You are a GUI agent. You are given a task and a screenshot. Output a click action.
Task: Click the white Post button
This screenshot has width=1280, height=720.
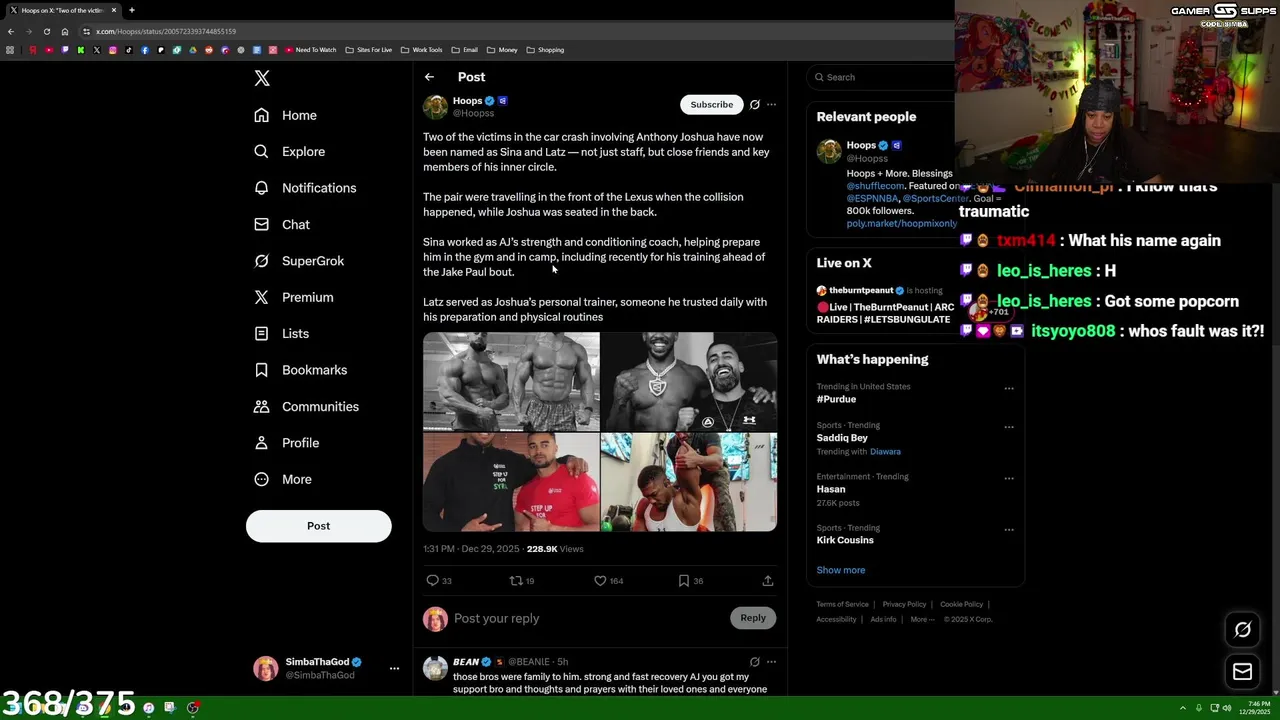click(318, 526)
